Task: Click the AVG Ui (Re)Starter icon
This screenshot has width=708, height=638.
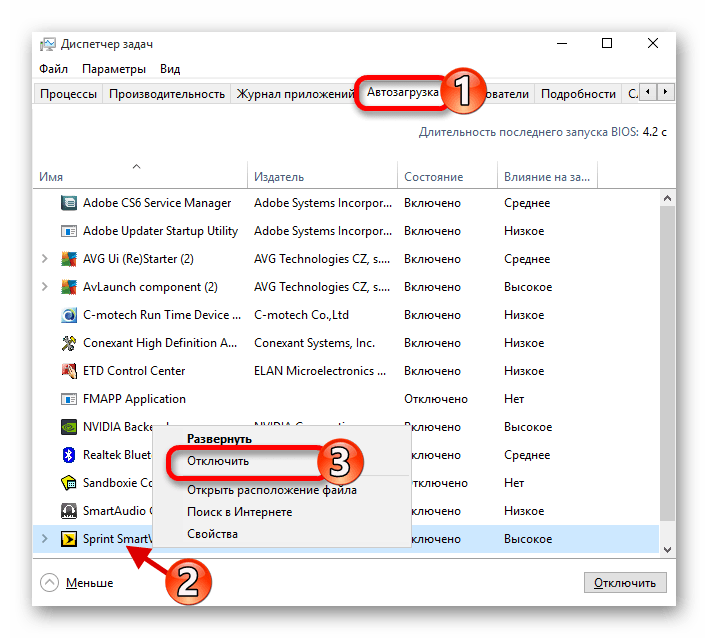Action: [x=69, y=259]
